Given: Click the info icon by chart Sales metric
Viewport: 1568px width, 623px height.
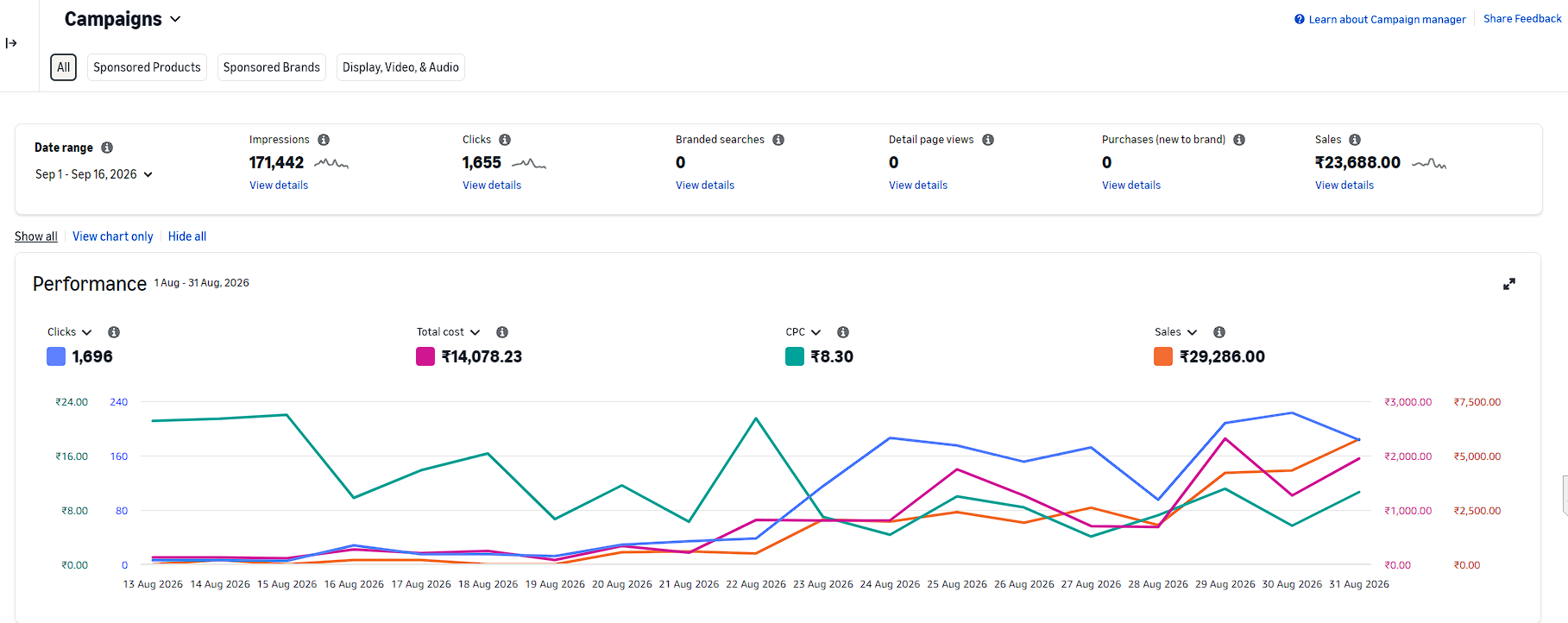Looking at the screenshot, I should (1219, 332).
